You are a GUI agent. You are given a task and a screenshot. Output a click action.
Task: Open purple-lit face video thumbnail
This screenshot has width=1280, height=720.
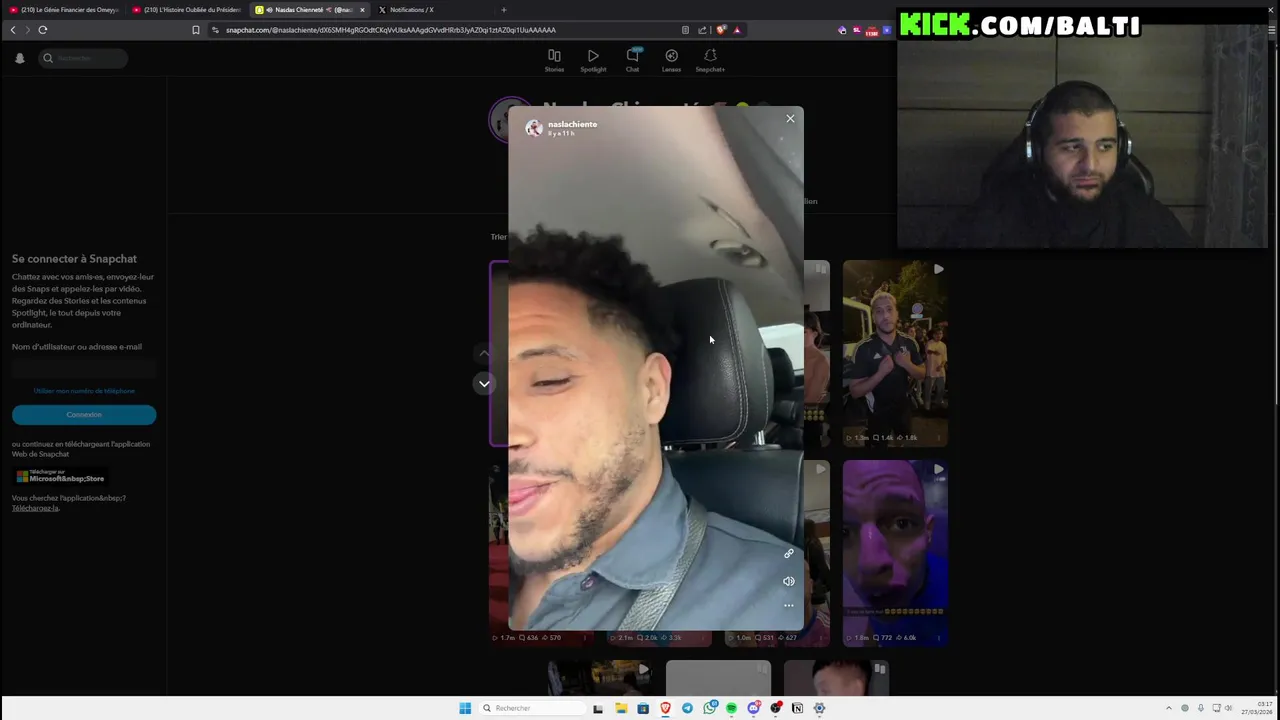pos(895,553)
